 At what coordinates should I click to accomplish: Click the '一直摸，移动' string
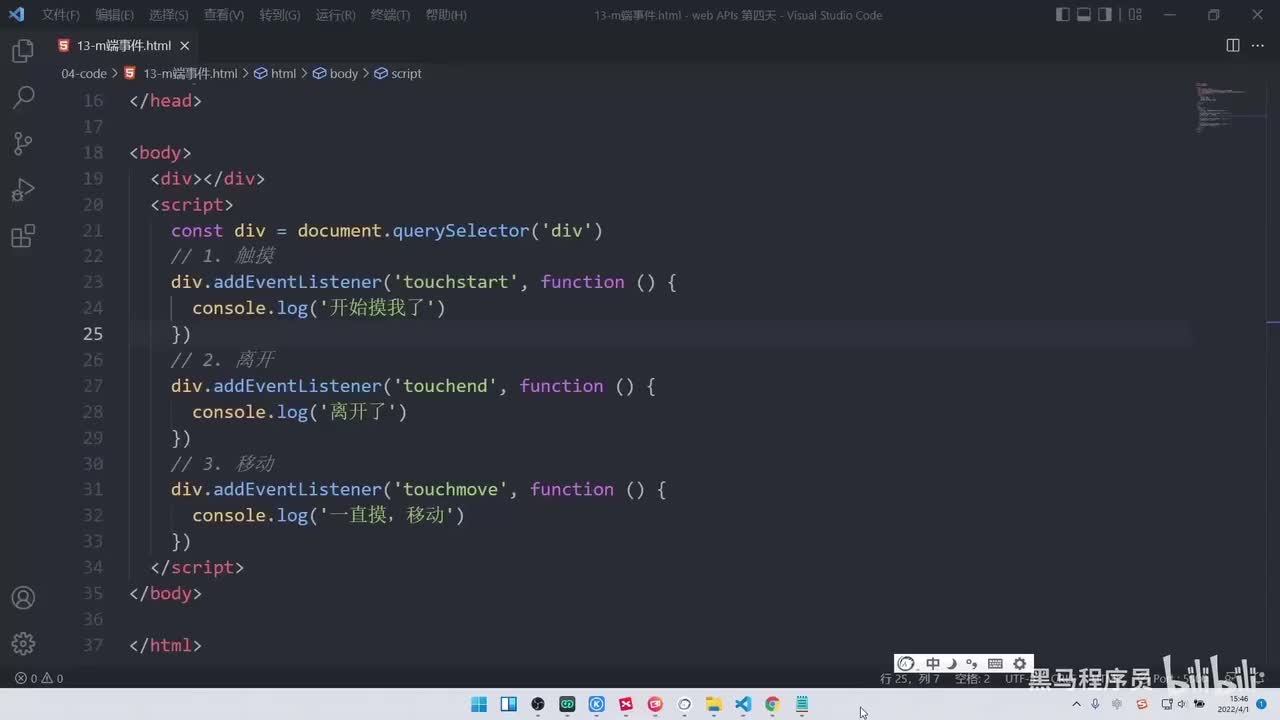pos(387,515)
